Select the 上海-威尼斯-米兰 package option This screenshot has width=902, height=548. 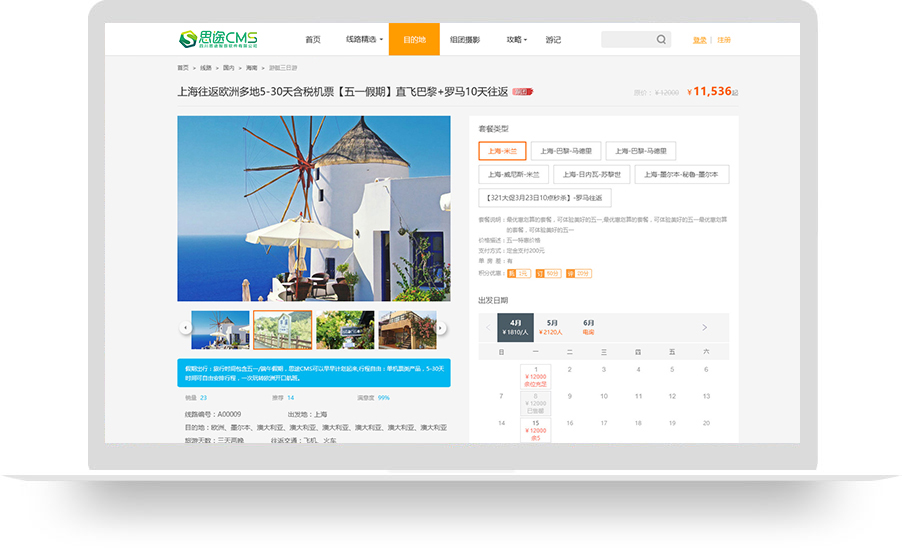coord(513,174)
